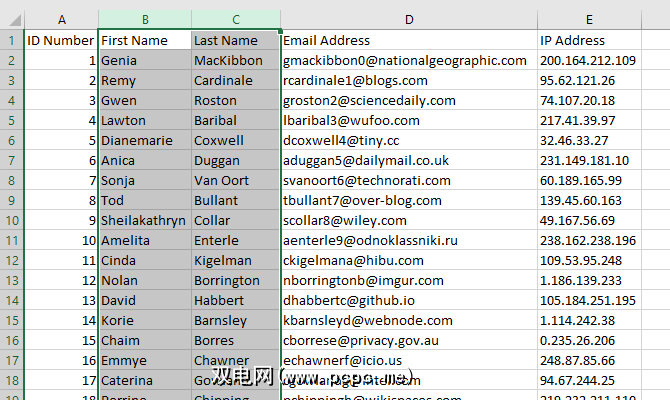The height and width of the screenshot is (400, 670).
Task: Select column B header
Action: tap(145, 20)
